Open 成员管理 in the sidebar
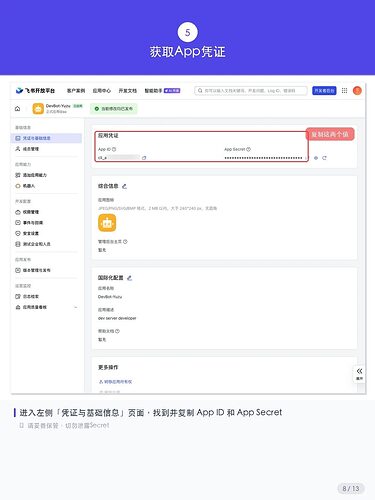Viewport: 375px width, 500px height. tap(27, 149)
